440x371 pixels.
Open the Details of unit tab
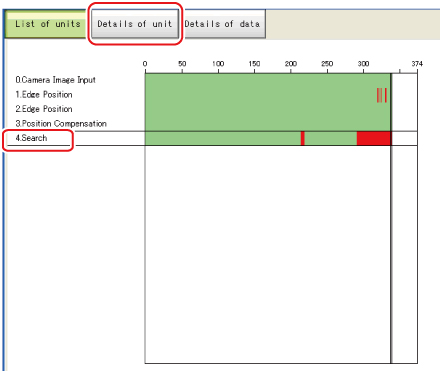coord(135,24)
